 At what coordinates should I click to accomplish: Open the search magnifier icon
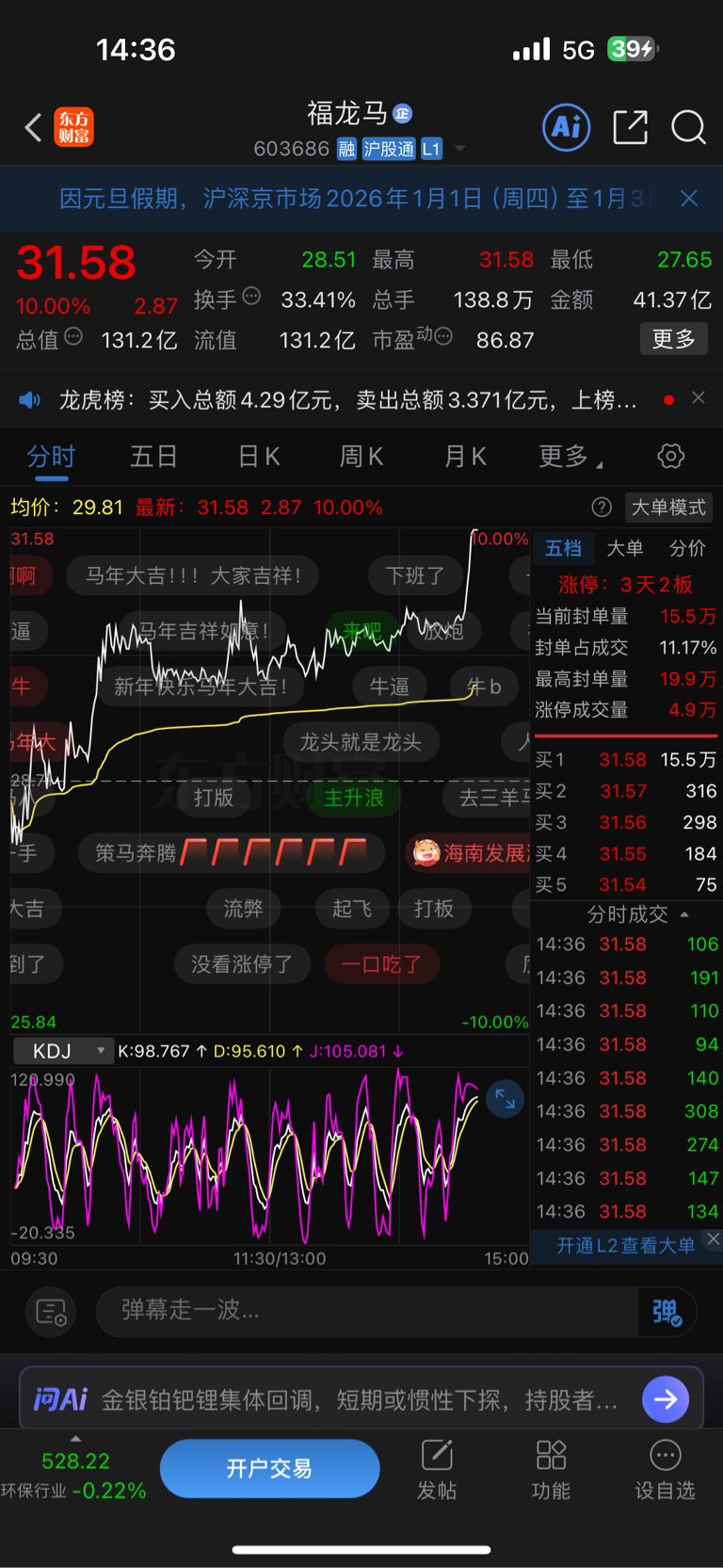pos(688,127)
